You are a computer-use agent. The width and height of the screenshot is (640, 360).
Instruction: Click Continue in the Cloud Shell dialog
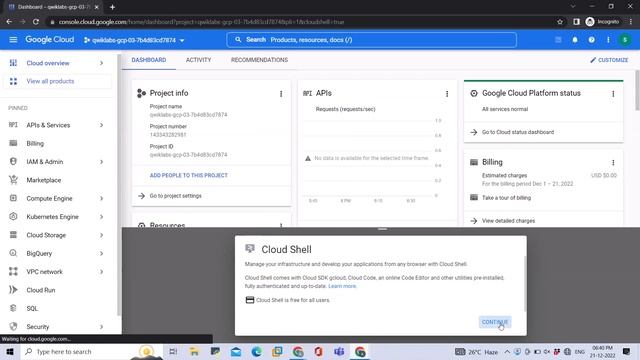(x=495, y=322)
